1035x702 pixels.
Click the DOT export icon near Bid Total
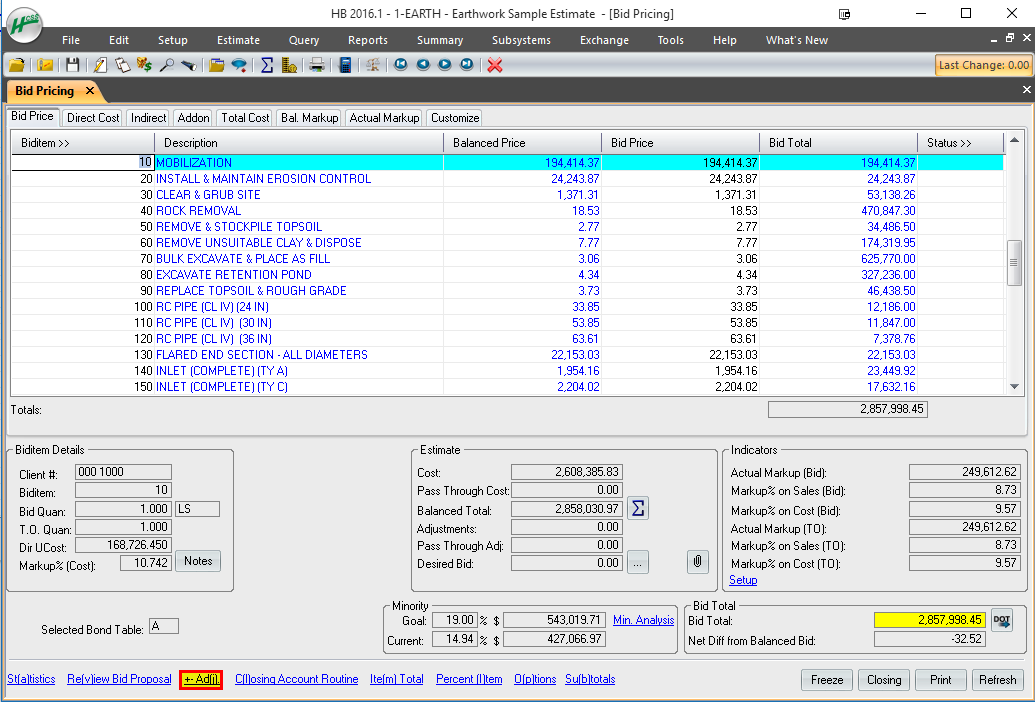(1001, 620)
